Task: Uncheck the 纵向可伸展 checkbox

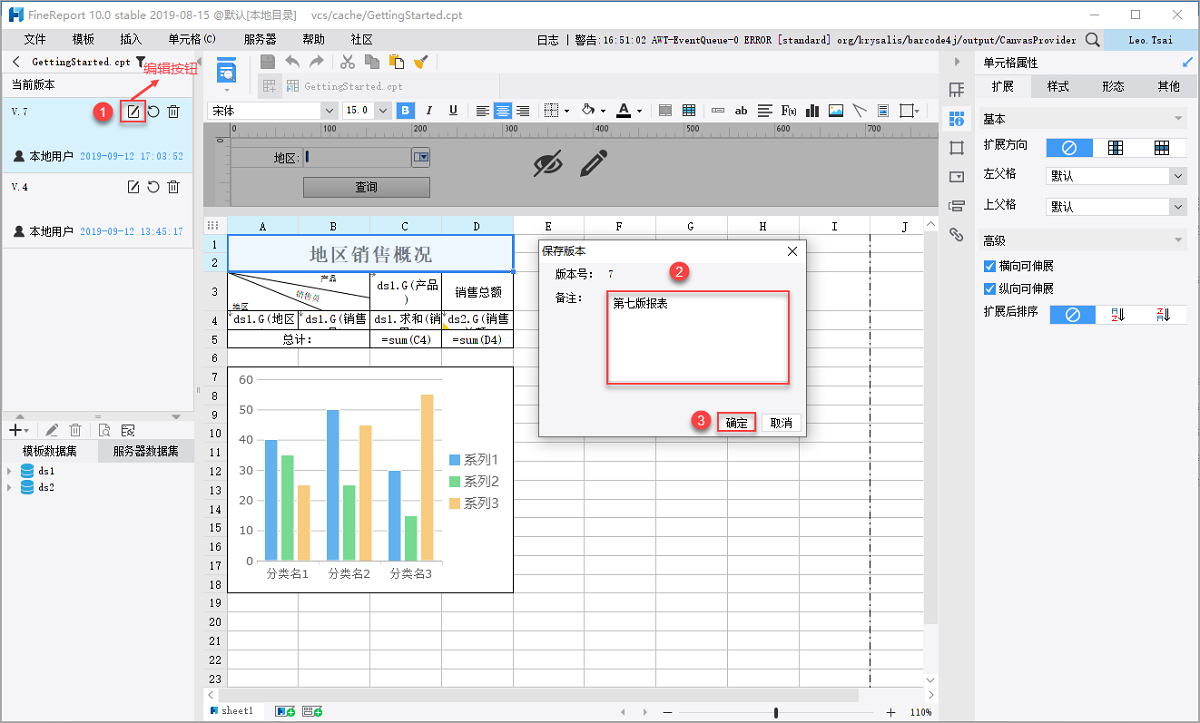Action: pyautogui.click(x=990, y=289)
